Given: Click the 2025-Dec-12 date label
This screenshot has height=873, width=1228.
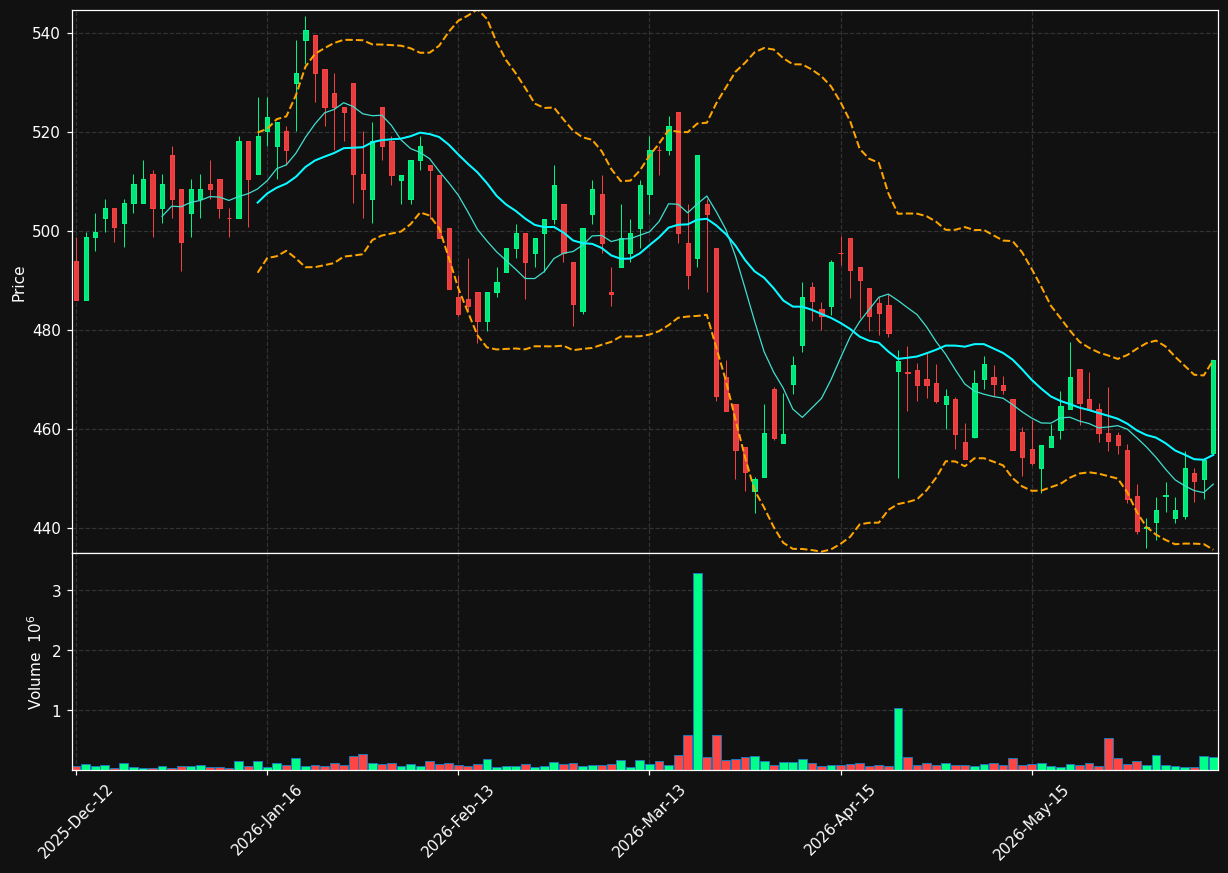Looking at the screenshot, I should point(76,821).
